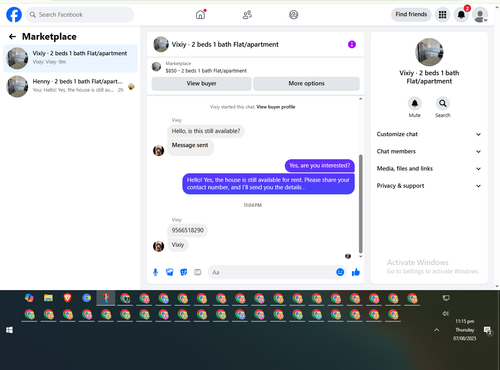Click the attach photo icon
The image size is (500, 370).
pos(170,272)
